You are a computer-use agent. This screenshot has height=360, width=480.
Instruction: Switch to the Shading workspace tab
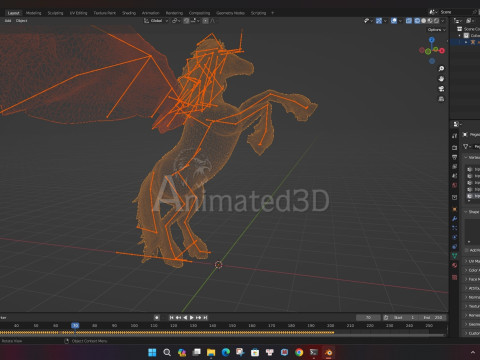coord(129,13)
